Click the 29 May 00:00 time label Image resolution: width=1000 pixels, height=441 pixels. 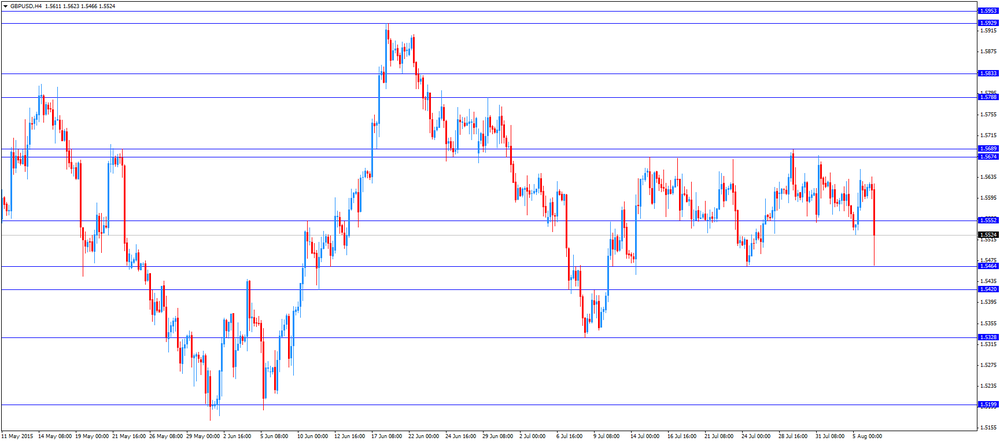[x=201, y=436]
